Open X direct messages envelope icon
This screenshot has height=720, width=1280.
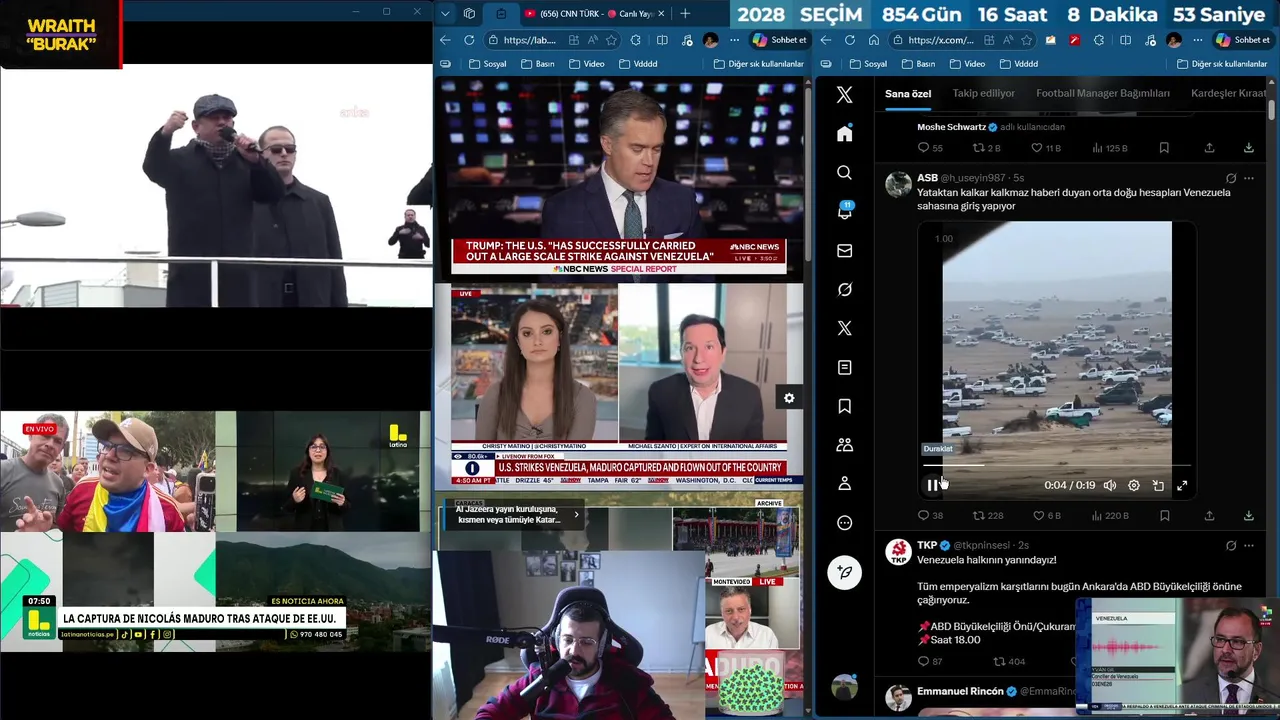tap(845, 251)
